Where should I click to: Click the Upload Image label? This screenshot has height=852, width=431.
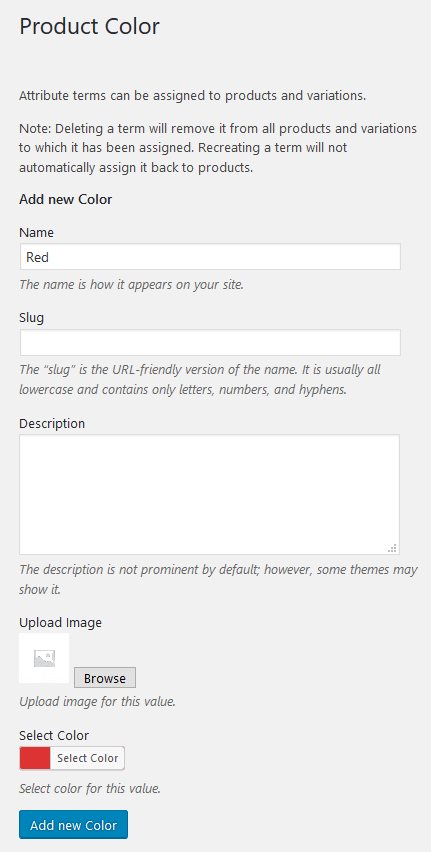coord(60,623)
